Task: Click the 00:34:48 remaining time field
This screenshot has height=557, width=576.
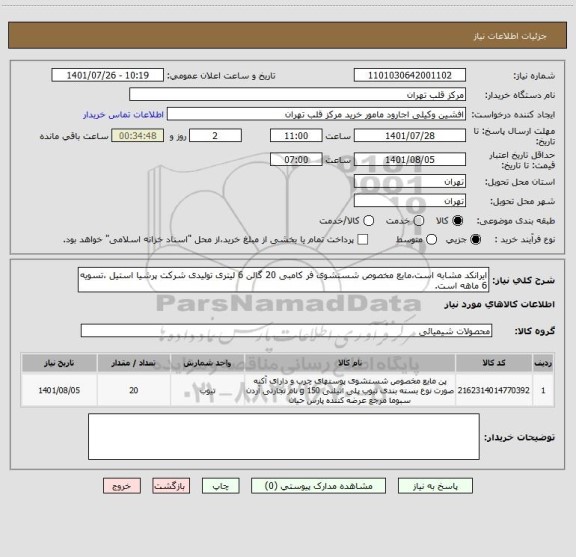Action: coord(138,136)
